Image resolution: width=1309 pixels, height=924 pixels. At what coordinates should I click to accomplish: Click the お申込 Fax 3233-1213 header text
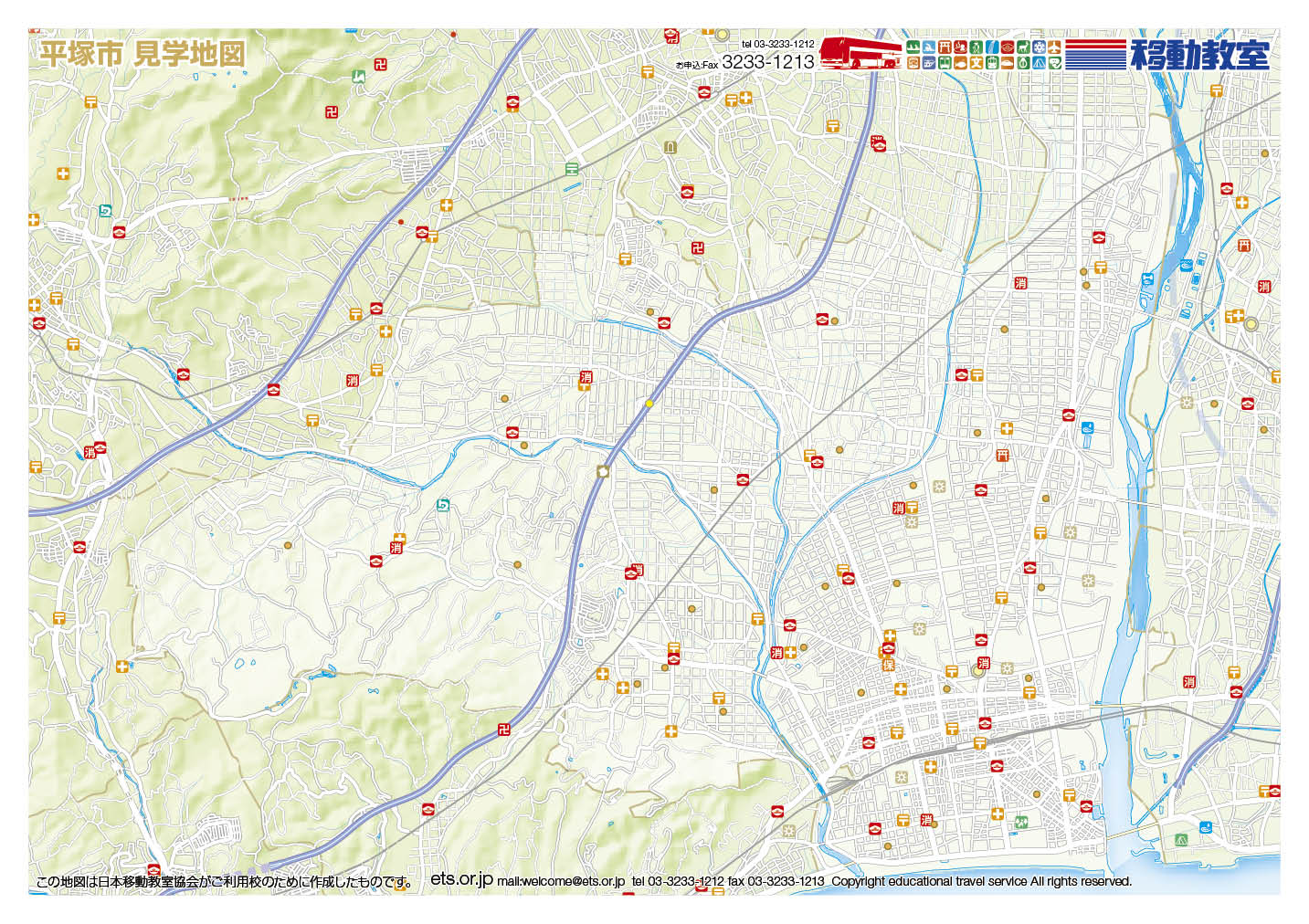pos(744,62)
